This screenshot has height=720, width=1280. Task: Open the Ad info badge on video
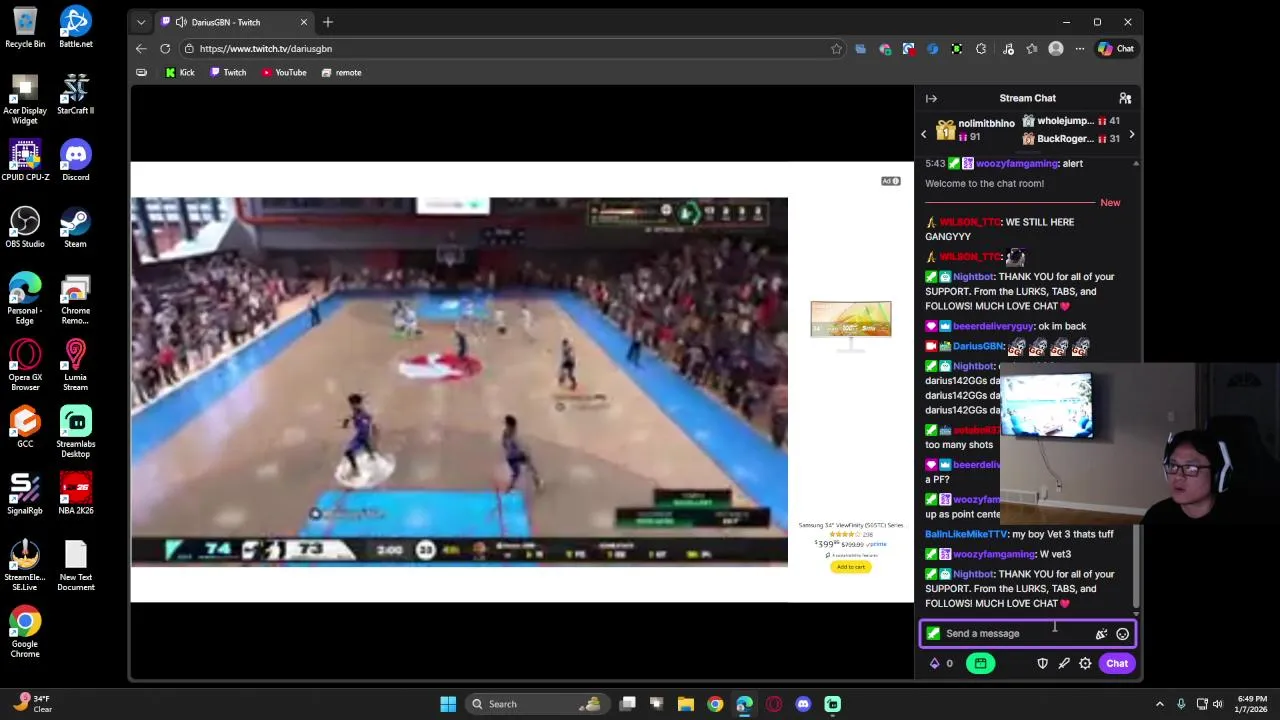click(x=890, y=181)
